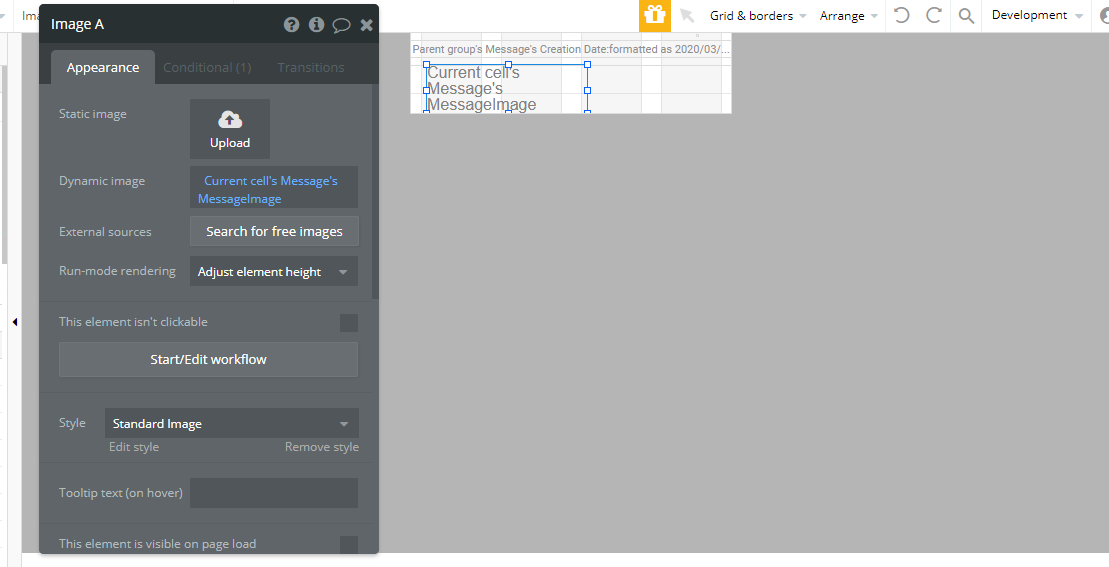Image resolution: width=1109 pixels, height=567 pixels.
Task: Open the Arrange menu
Action: coord(848,16)
